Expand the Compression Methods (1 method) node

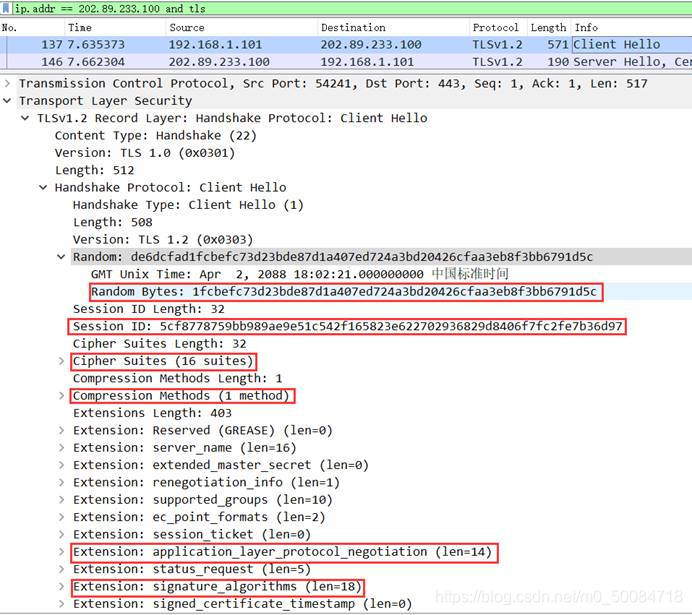(x=61, y=396)
